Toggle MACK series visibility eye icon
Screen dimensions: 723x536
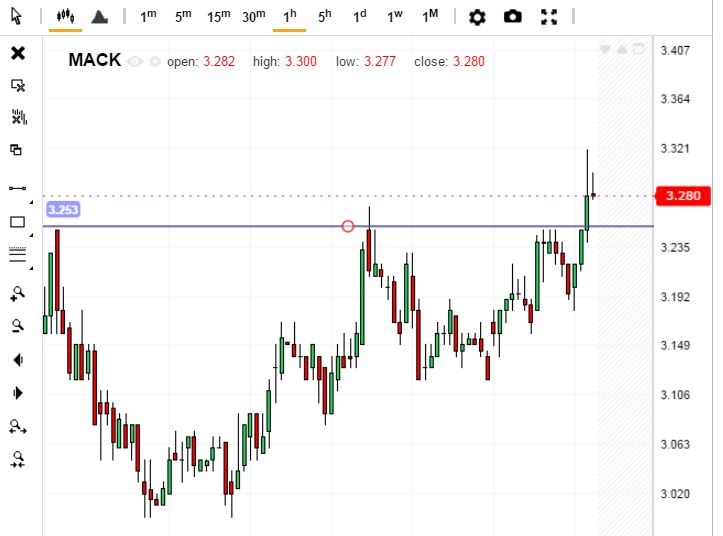pyautogui.click(x=136, y=61)
